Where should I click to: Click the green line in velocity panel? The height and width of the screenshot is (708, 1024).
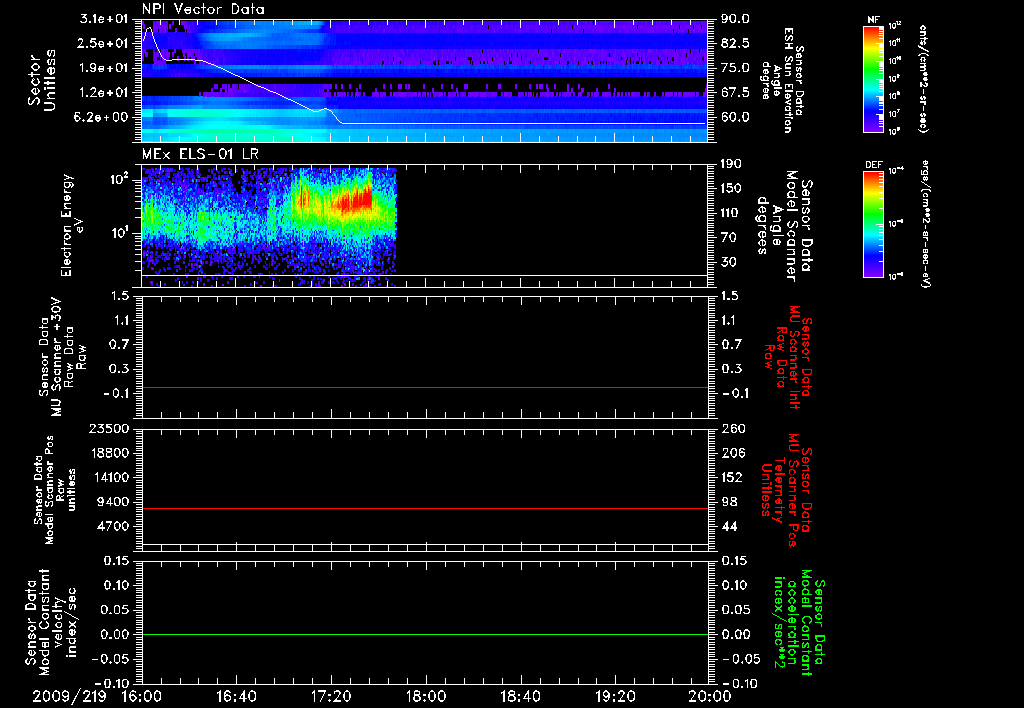(x=425, y=634)
